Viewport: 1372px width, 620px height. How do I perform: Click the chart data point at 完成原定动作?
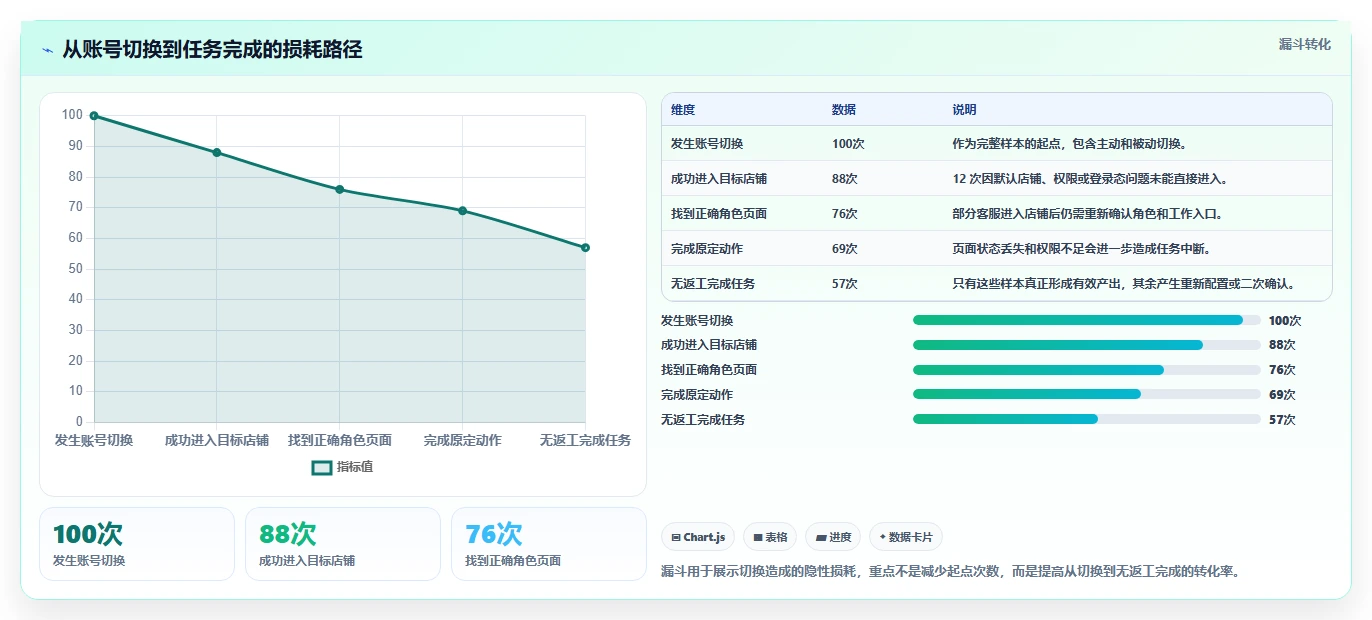(x=462, y=210)
